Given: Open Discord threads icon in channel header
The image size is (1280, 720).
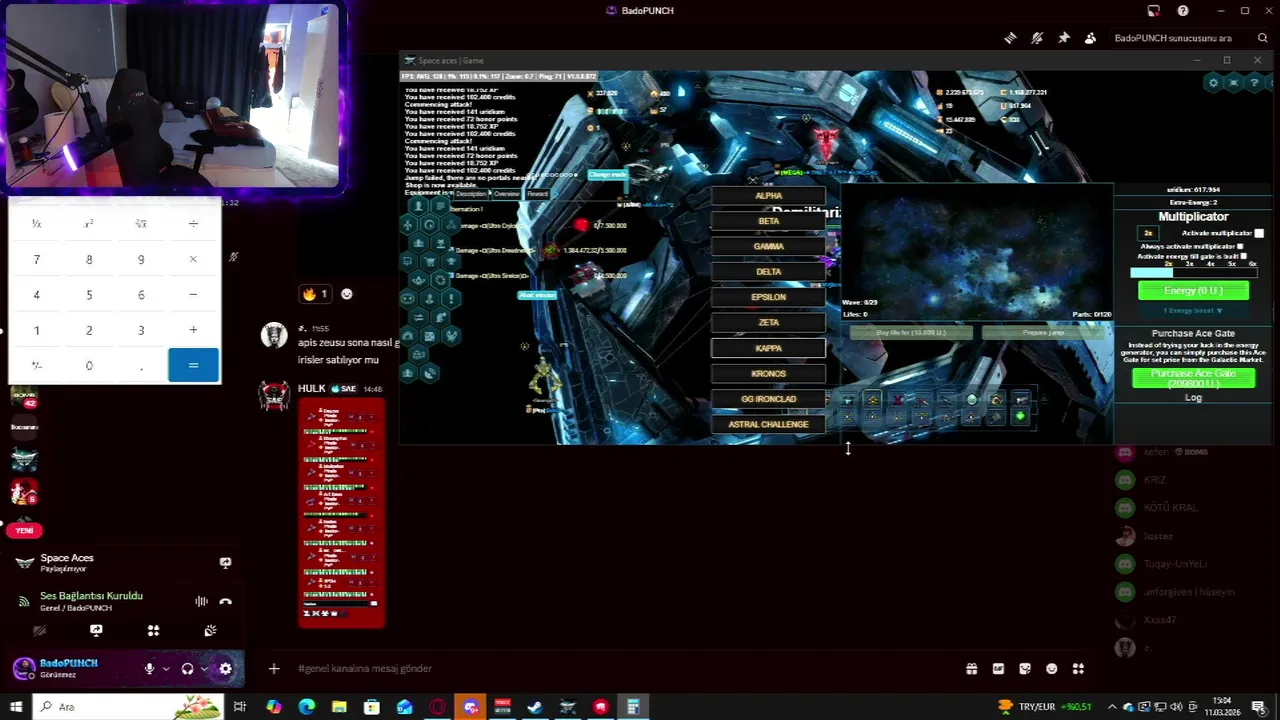Looking at the screenshot, I should click(x=1010, y=38).
